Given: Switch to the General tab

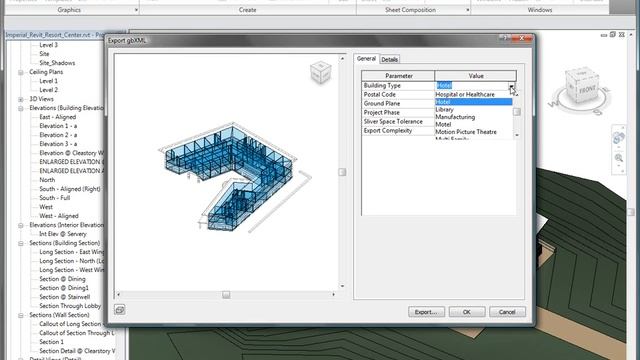Looking at the screenshot, I should (366, 59).
